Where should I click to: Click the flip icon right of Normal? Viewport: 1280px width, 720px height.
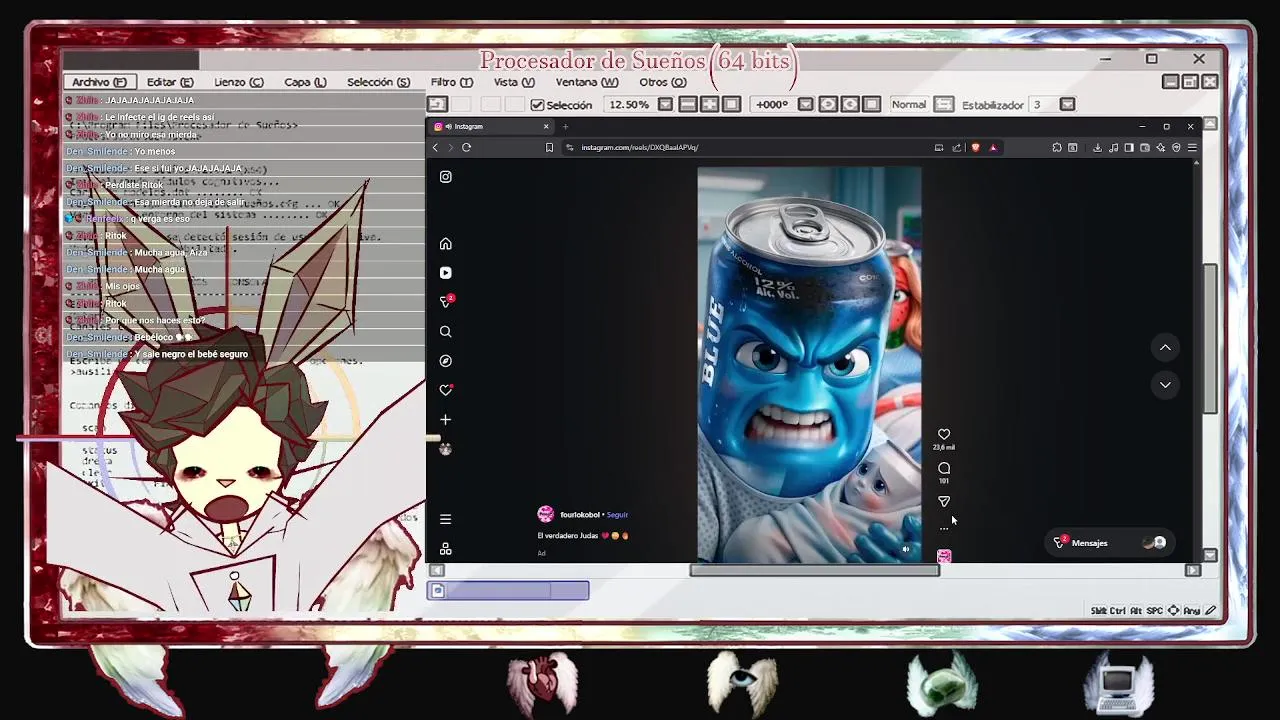(x=944, y=104)
